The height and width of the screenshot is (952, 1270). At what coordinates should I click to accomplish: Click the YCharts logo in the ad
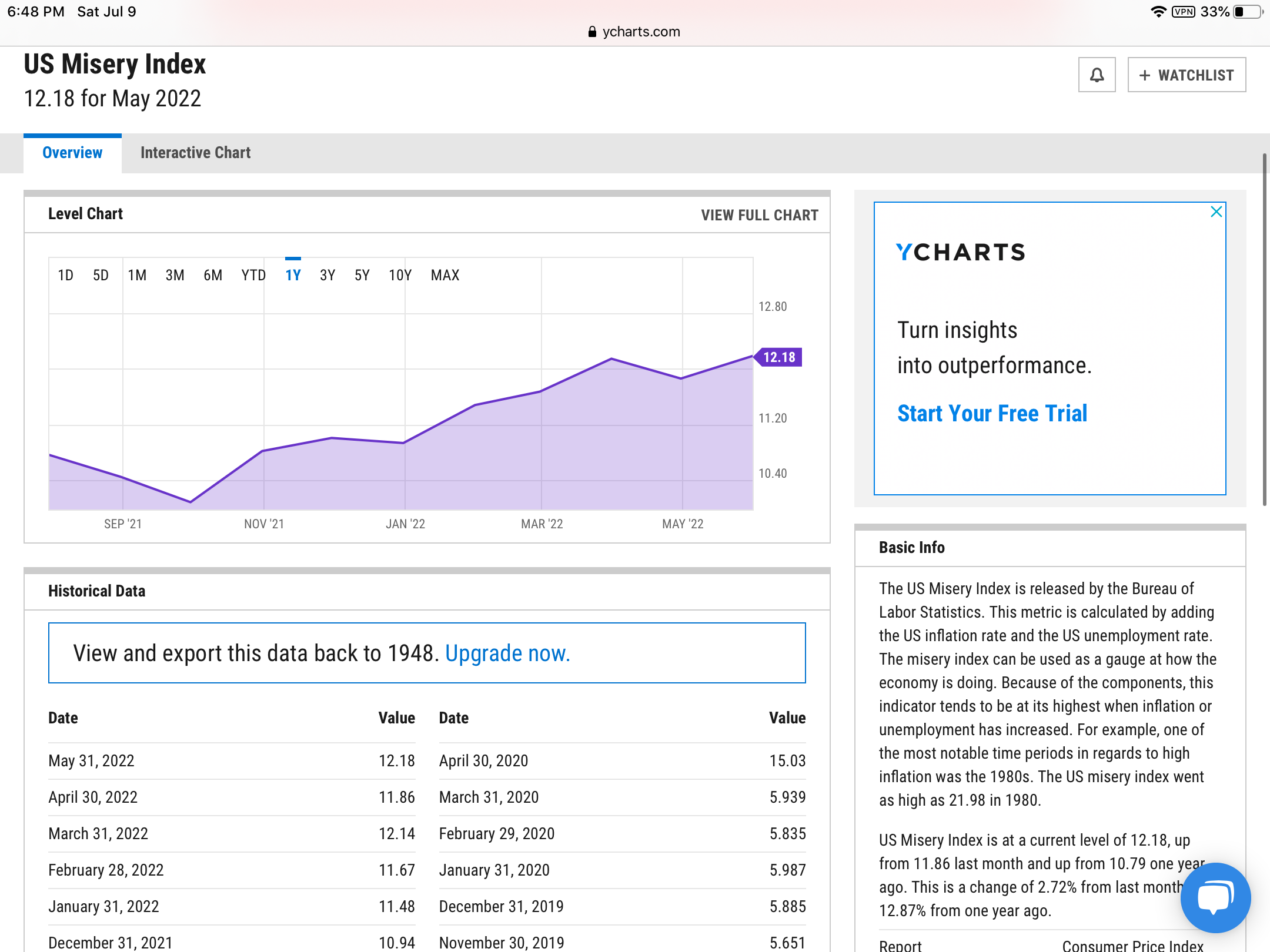click(960, 252)
